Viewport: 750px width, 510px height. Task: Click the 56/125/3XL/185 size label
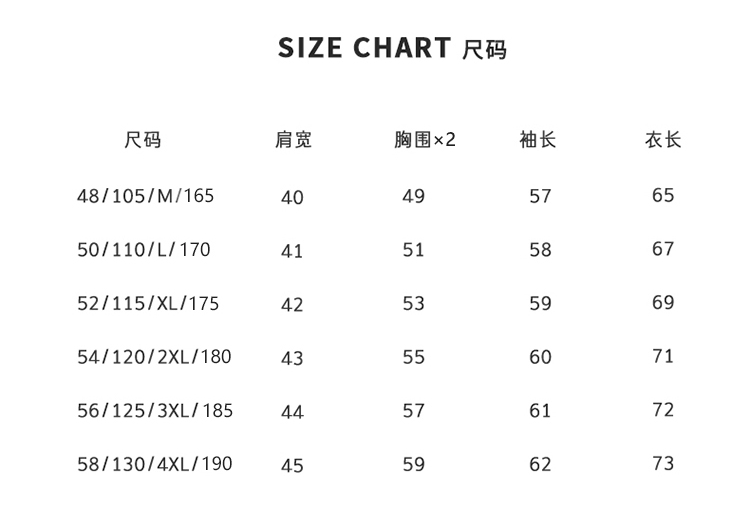155,411
